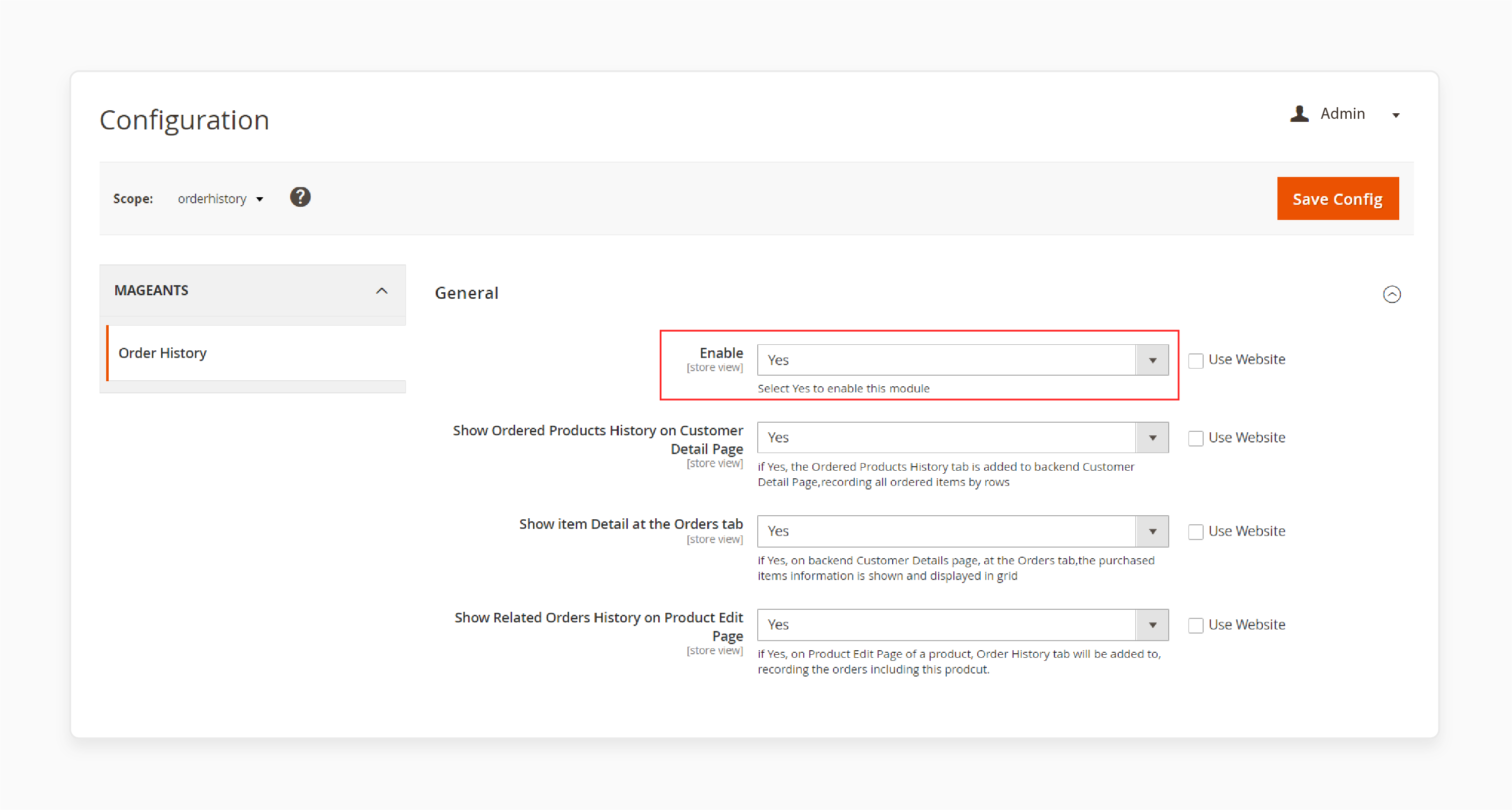The image size is (1512, 810).
Task: Open the orderhistory scope switcher
Action: [220, 199]
